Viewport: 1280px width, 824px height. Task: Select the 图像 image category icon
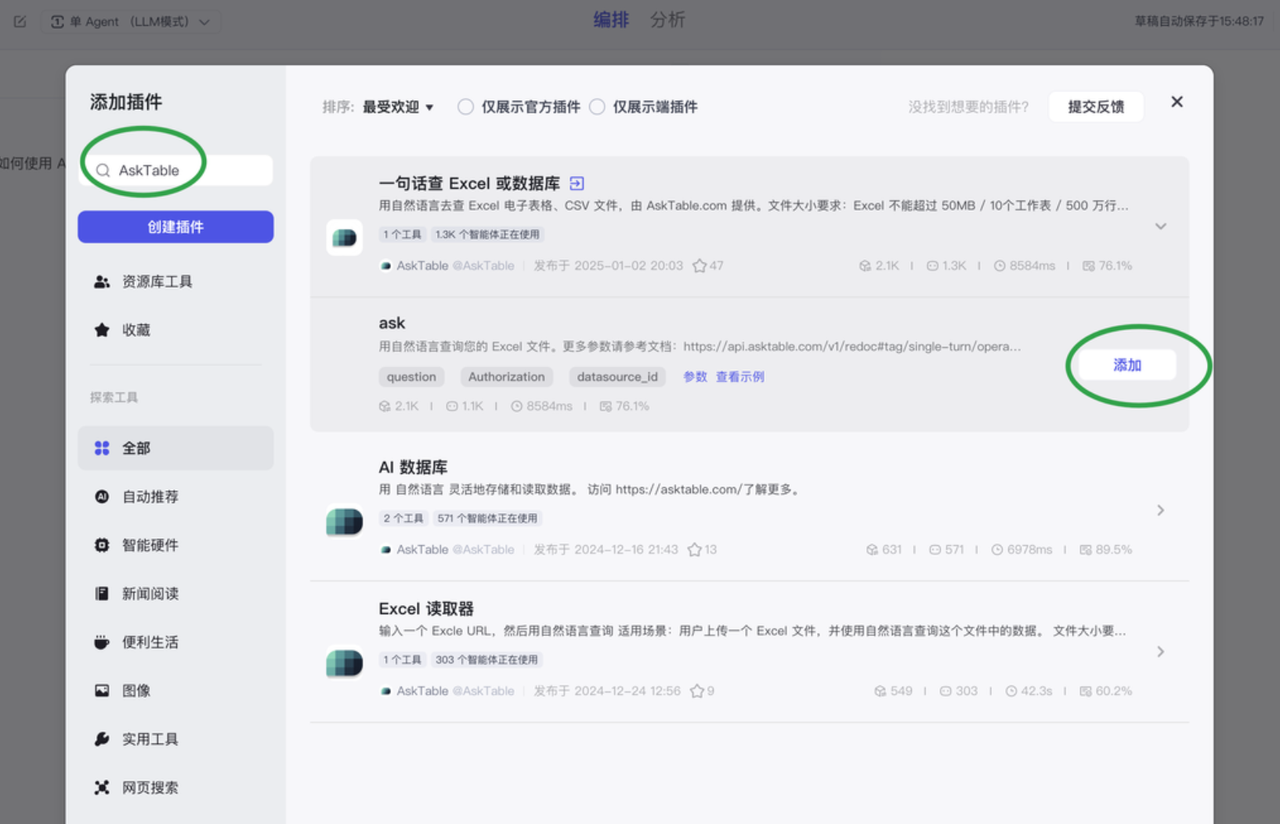pos(101,690)
